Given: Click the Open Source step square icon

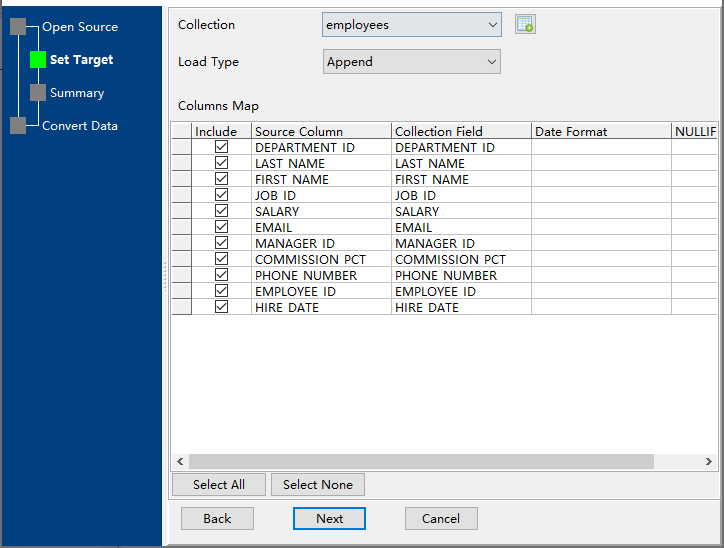Looking at the screenshot, I should (18, 27).
